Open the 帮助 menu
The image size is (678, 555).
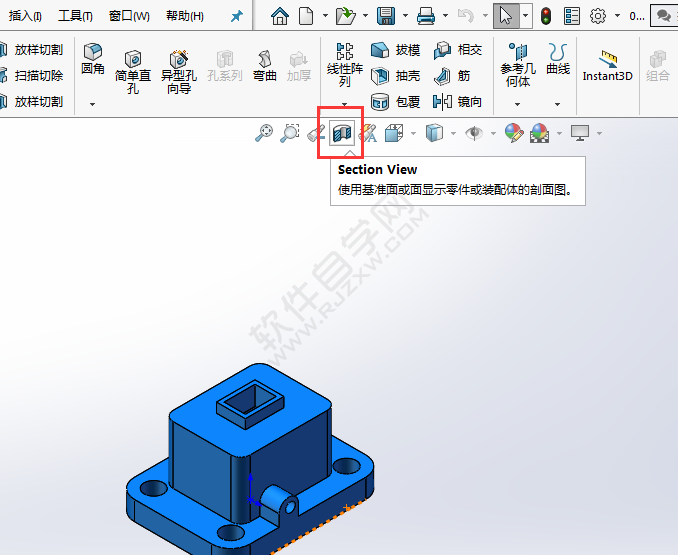[x=185, y=16]
